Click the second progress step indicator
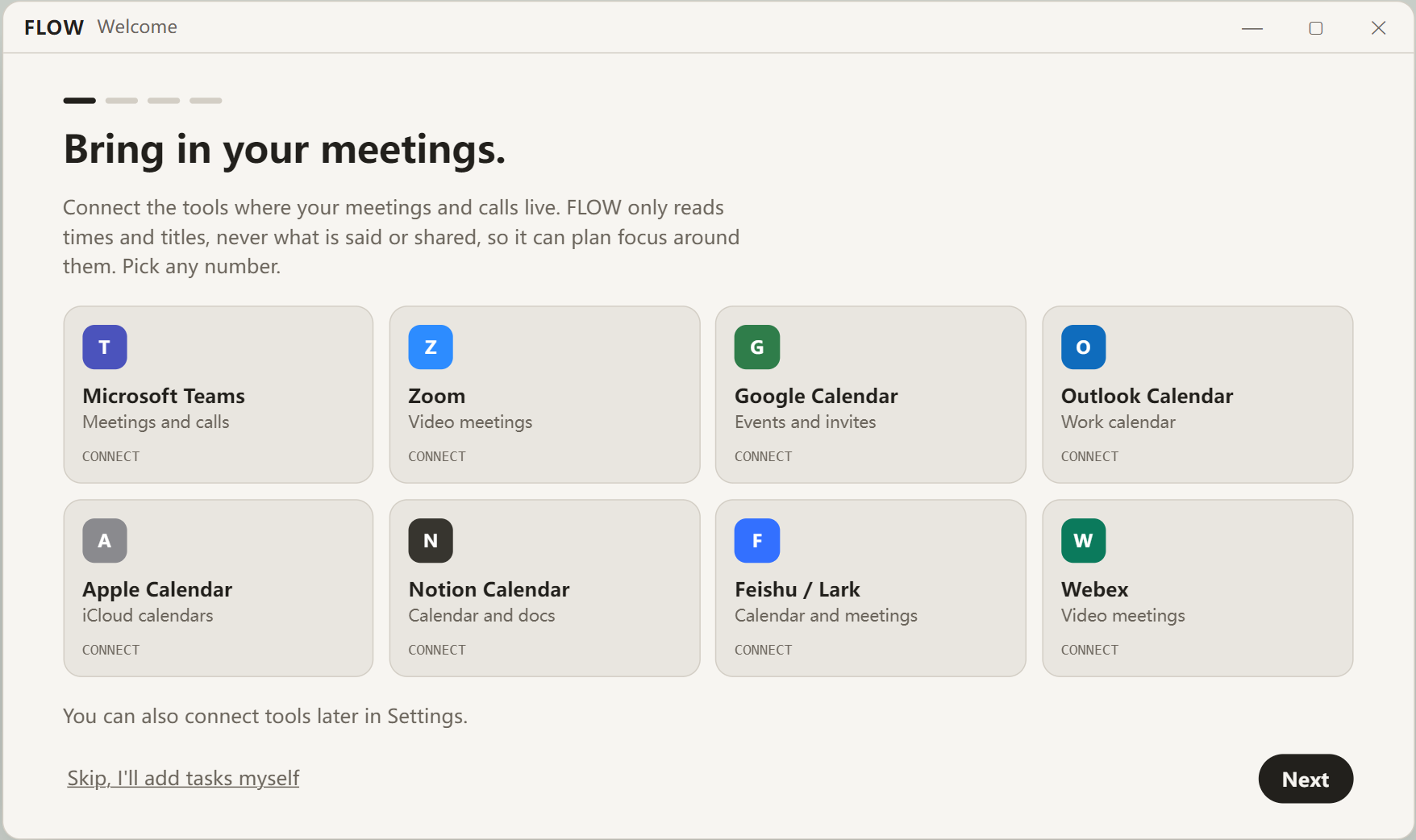Screen dimensions: 1416x840 [x=122, y=101]
